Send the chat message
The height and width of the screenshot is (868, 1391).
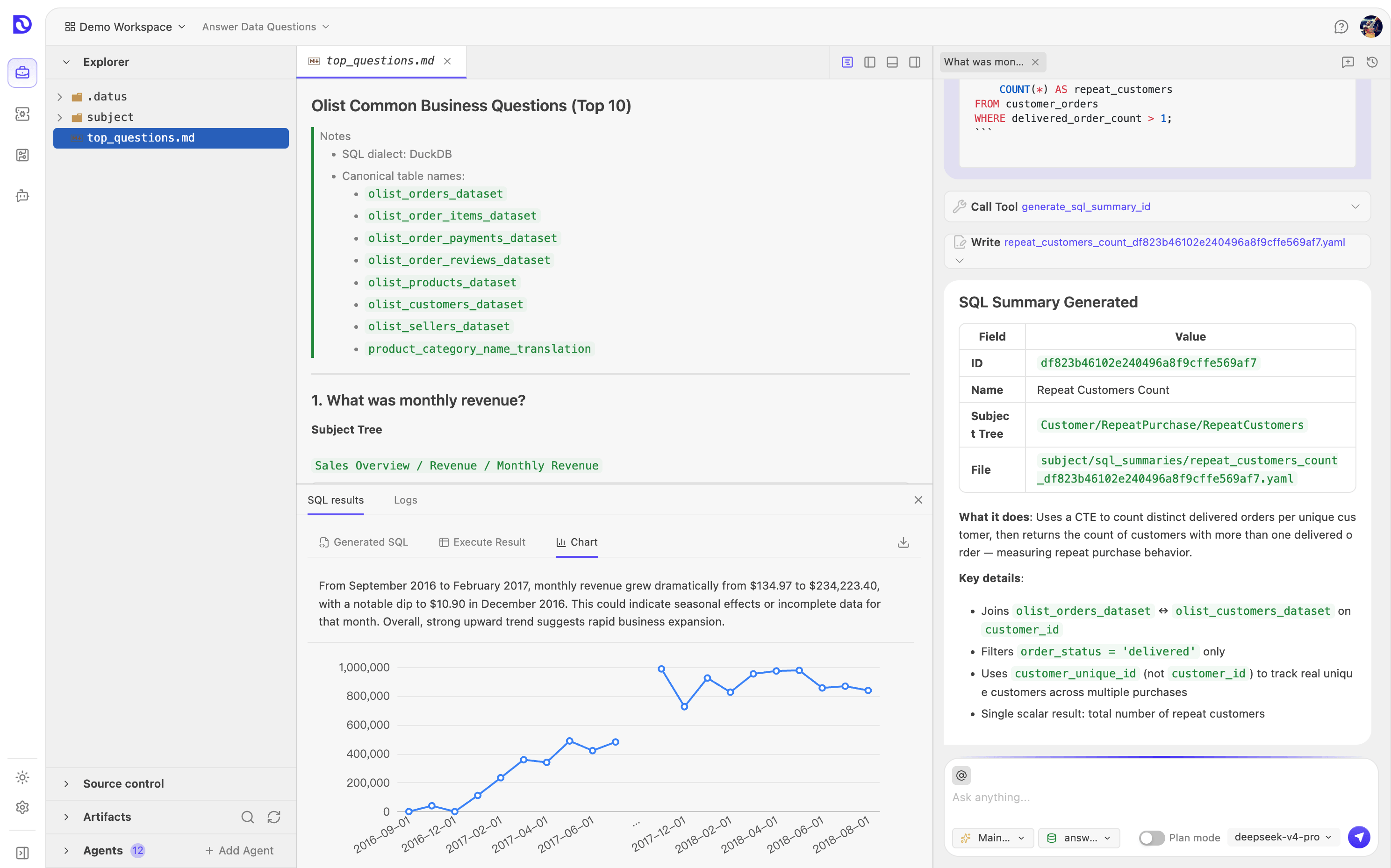(x=1359, y=837)
